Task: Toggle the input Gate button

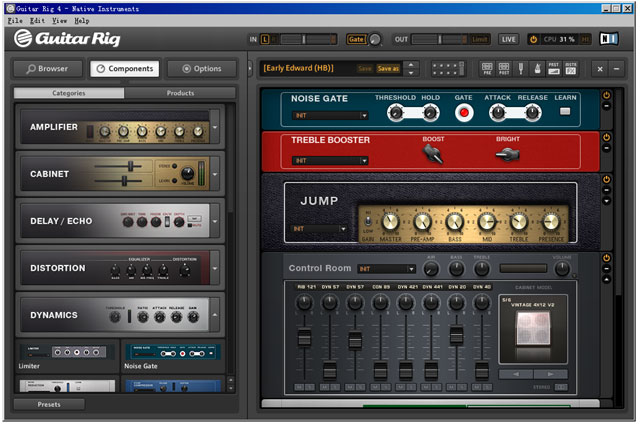Action: point(356,39)
